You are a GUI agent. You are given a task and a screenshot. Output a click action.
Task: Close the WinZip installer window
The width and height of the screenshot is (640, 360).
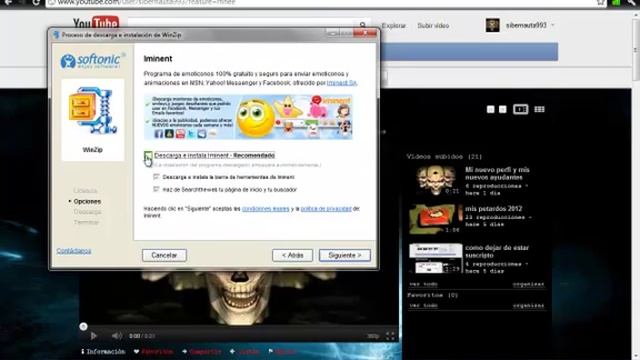(x=365, y=33)
